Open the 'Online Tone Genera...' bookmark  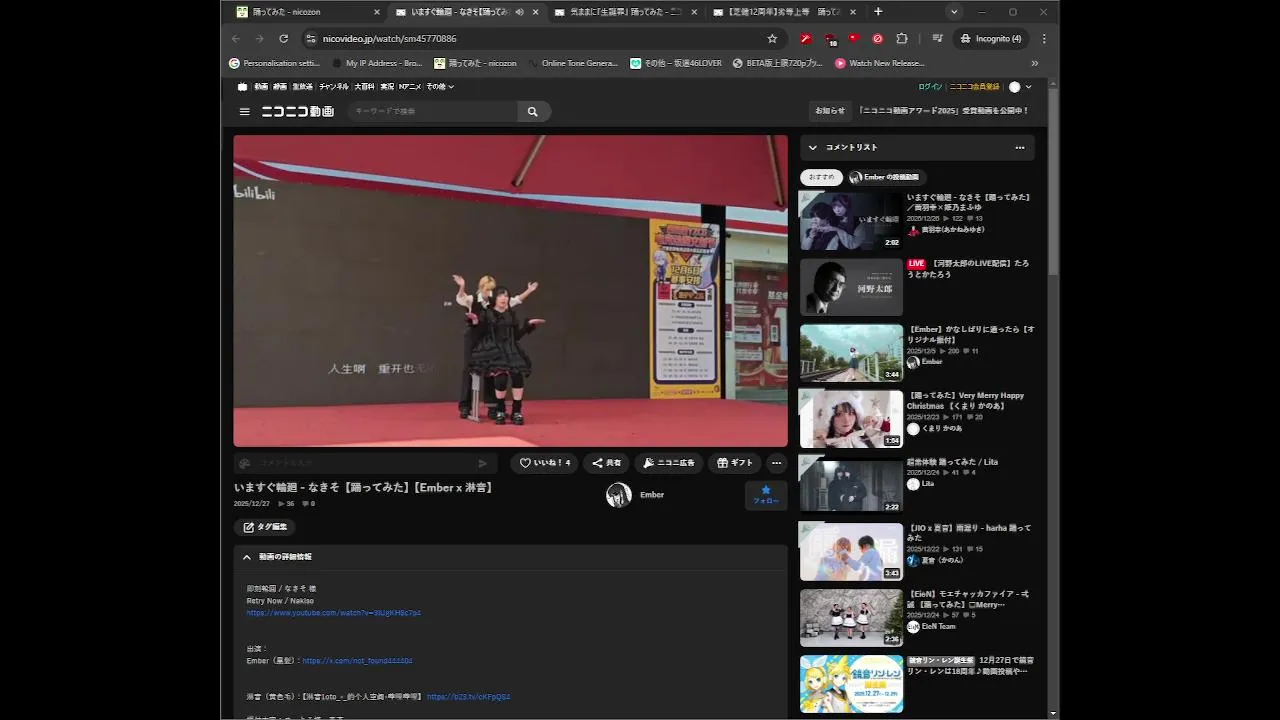(572, 63)
